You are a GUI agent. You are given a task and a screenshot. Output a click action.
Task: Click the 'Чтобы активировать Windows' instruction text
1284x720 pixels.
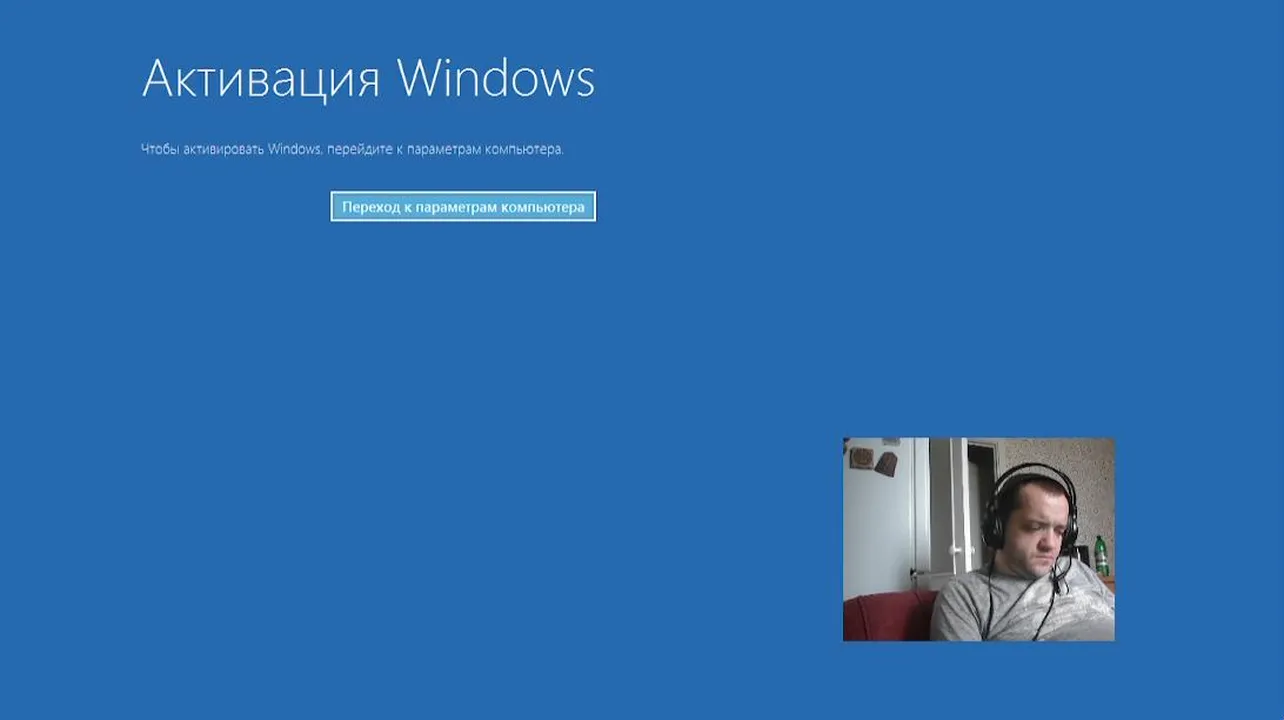click(353, 149)
